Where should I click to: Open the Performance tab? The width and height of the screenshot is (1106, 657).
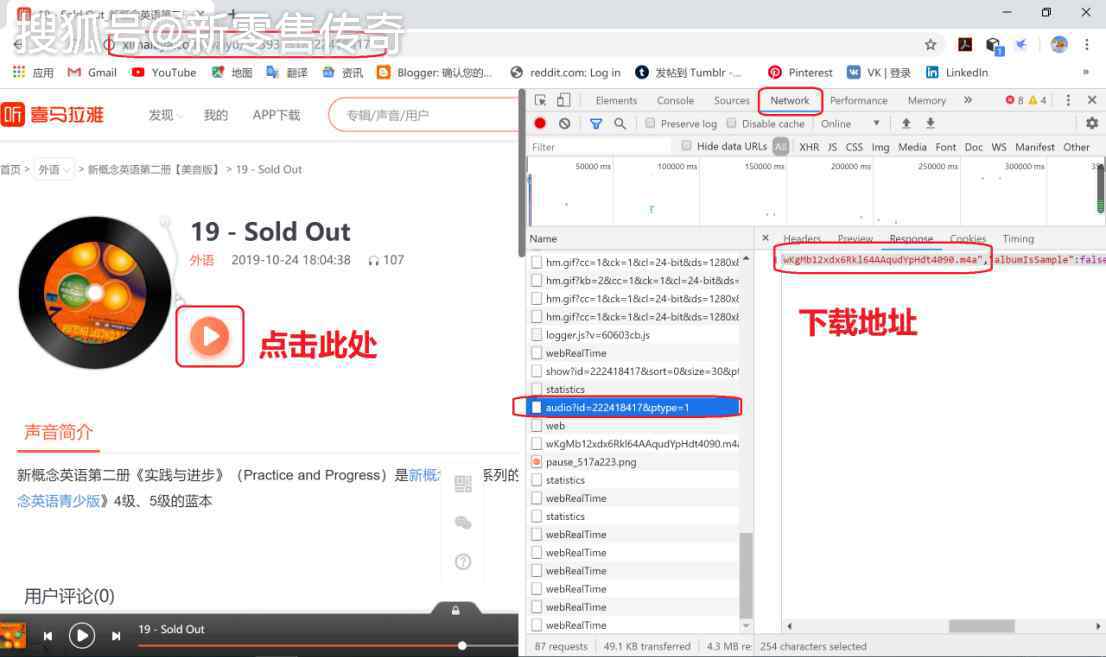coord(858,100)
